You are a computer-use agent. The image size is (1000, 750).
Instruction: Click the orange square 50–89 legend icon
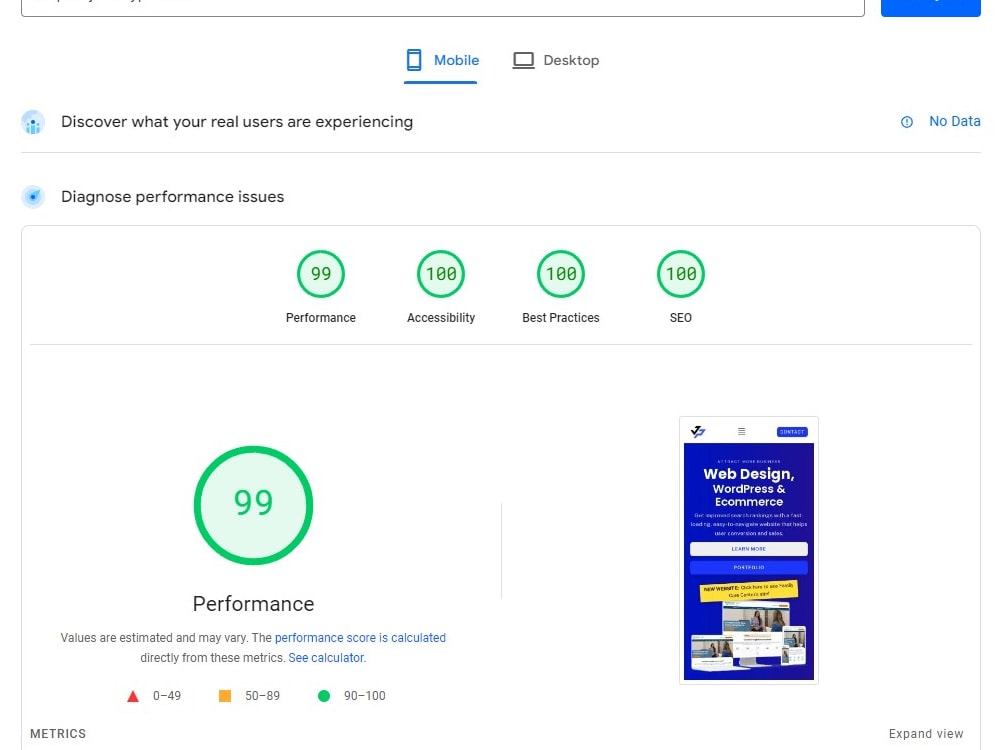pyautogui.click(x=225, y=696)
